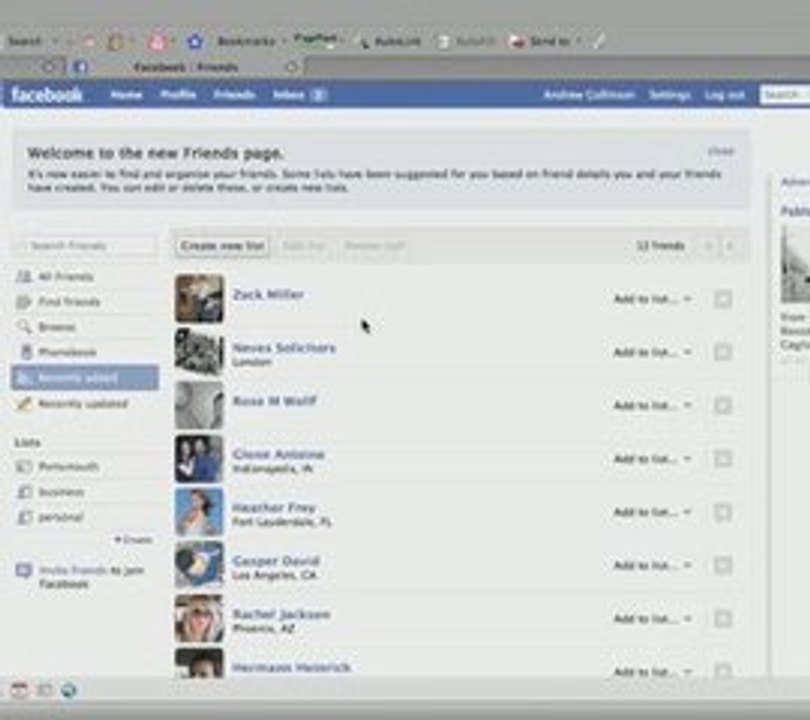Open the Send to dropdown arrow
This screenshot has height=720, width=810.
pyautogui.click(x=580, y=41)
